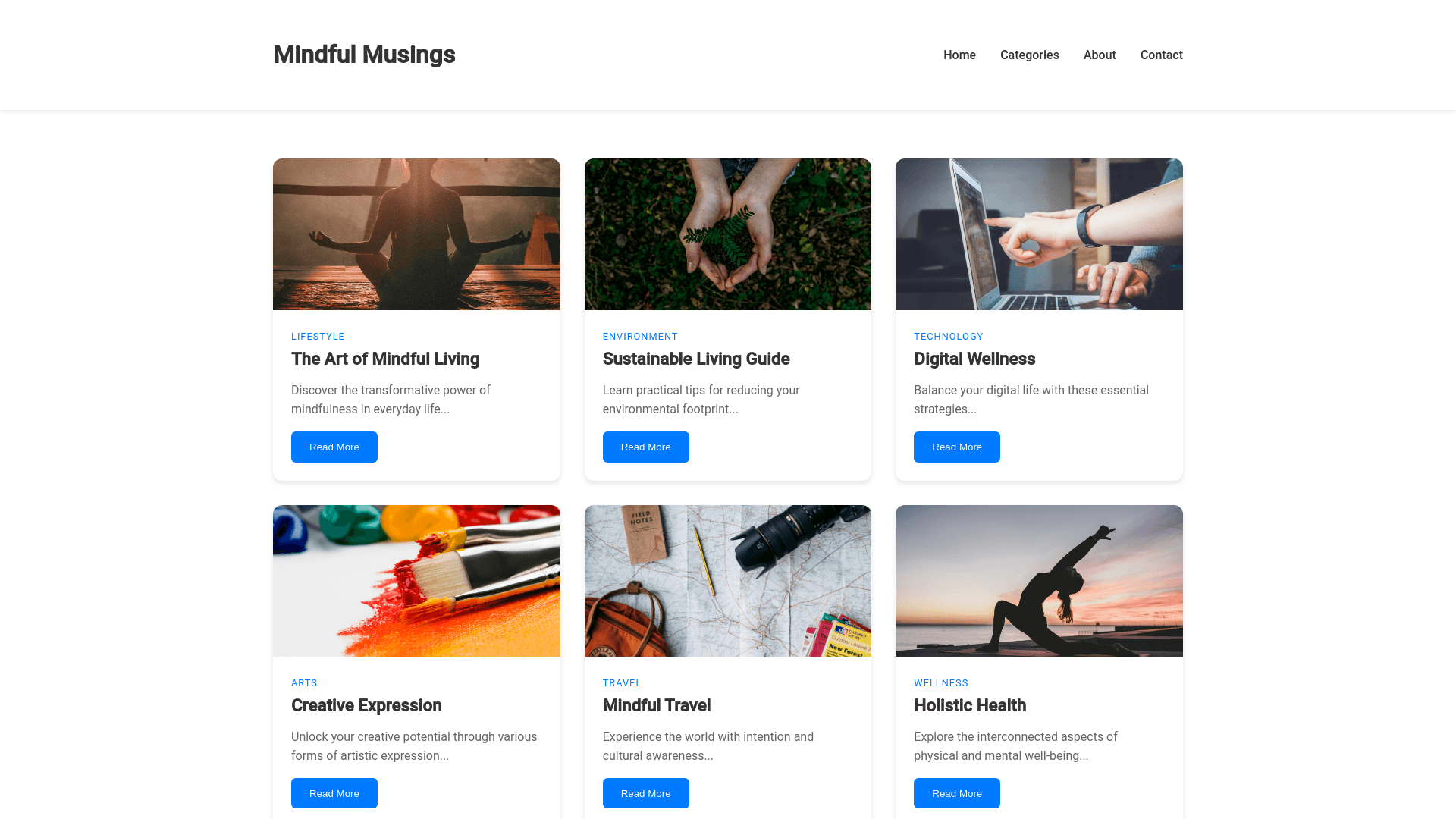
Task: Open the paintbrush artwork thumbnail
Action: [x=416, y=581]
